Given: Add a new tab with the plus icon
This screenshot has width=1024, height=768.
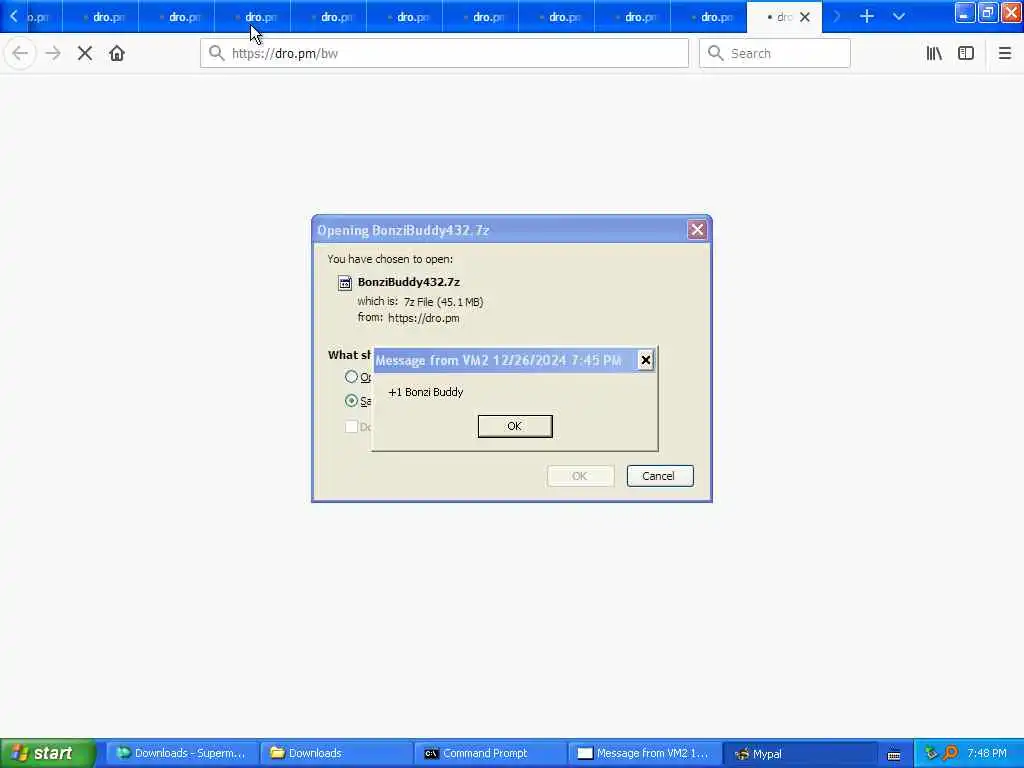Looking at the screenshot, I should point(867,16).
